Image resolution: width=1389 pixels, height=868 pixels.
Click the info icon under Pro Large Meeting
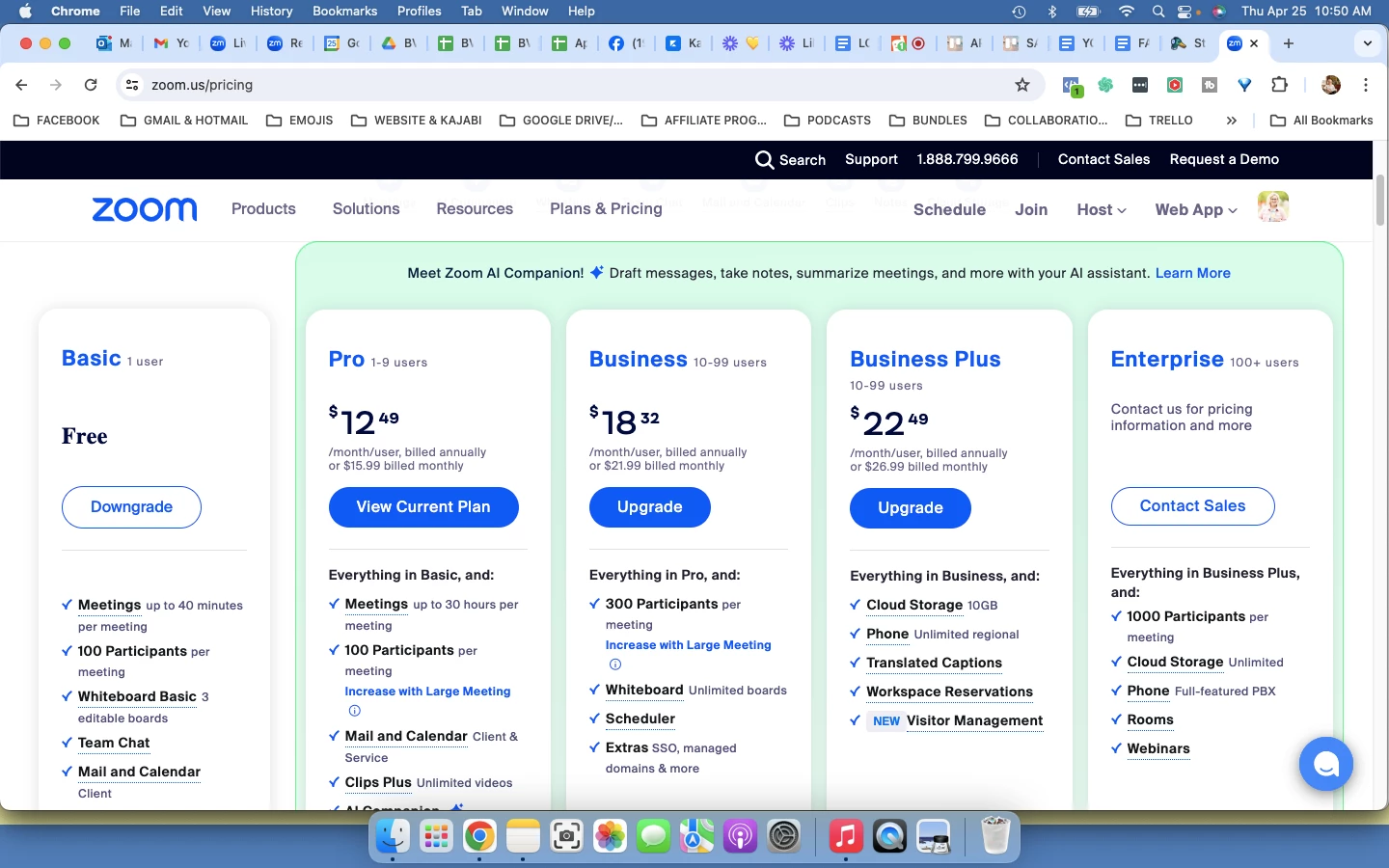[x=354, y=711]
